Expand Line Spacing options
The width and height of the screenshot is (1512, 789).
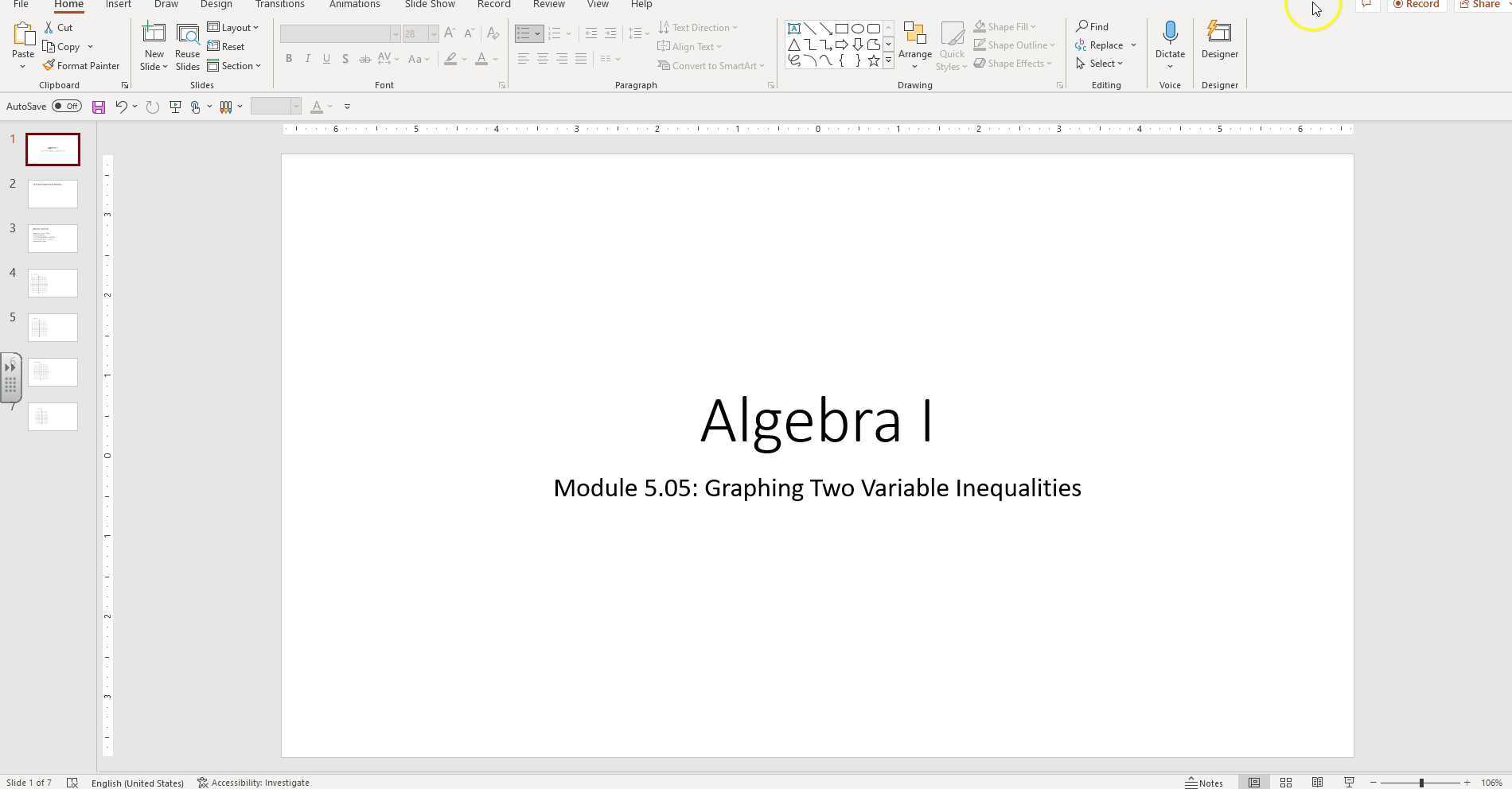638,33
